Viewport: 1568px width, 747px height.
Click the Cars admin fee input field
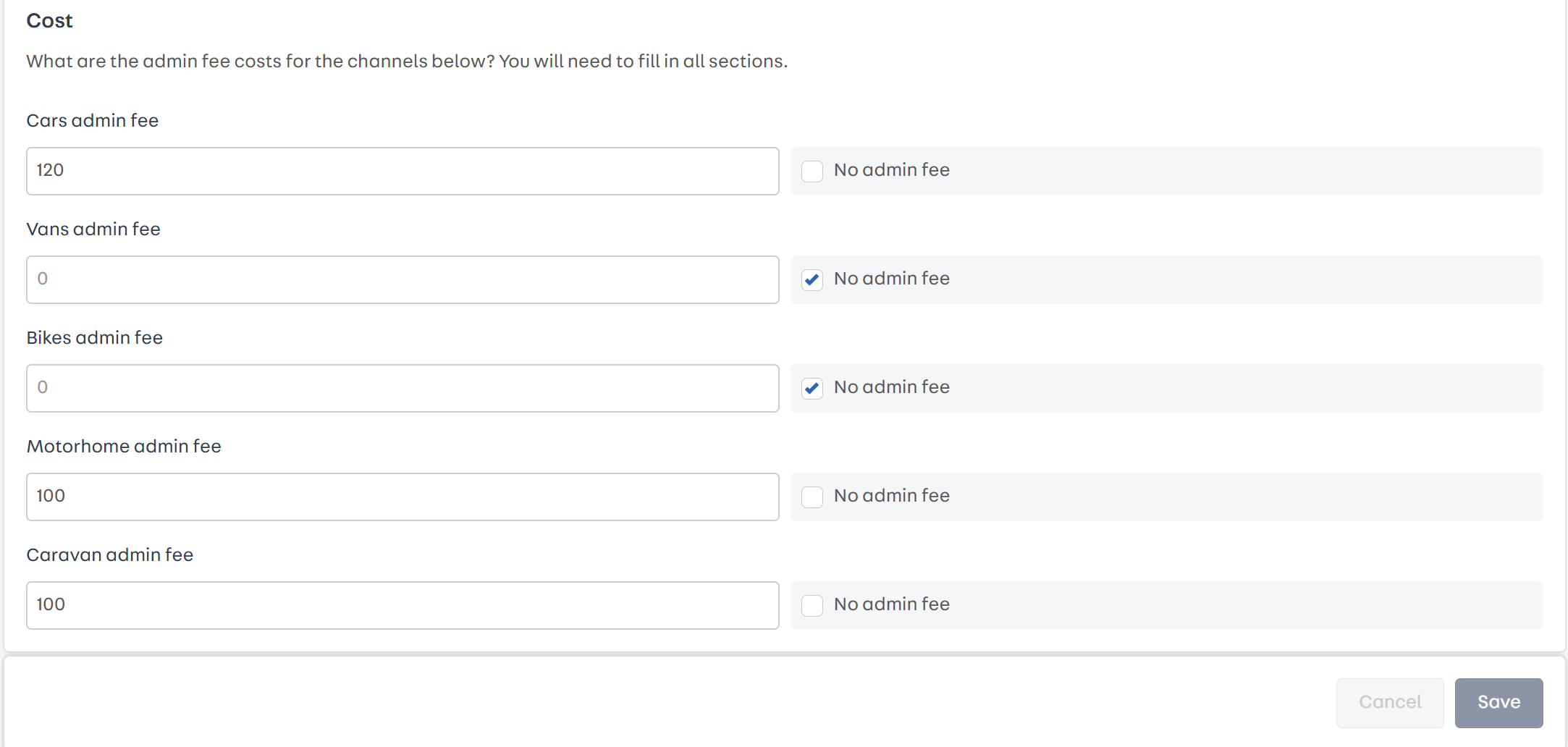402,172
